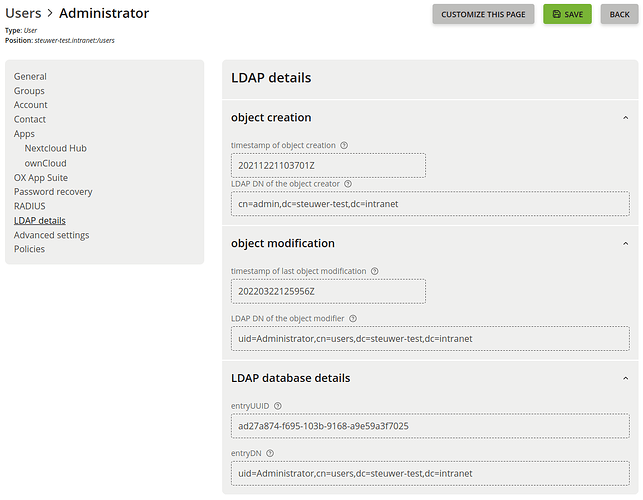Open the General tab in sidebar
This screenshot has width=643, height=500.
point(30,77)
